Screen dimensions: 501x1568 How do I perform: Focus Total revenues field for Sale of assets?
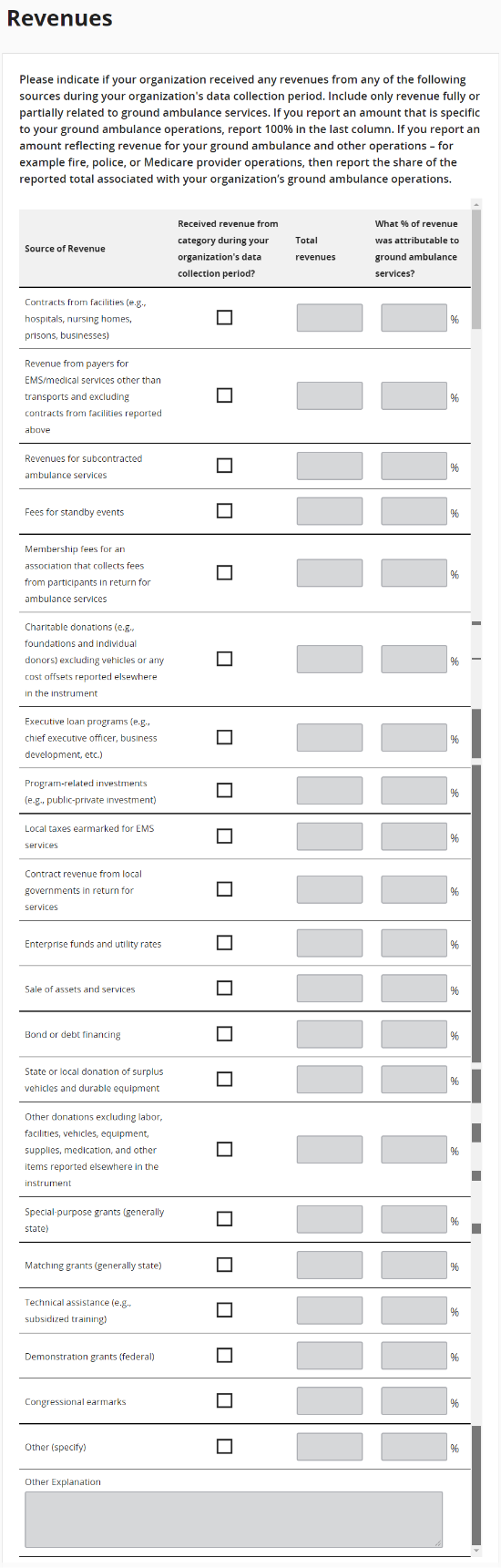[330, 989]
